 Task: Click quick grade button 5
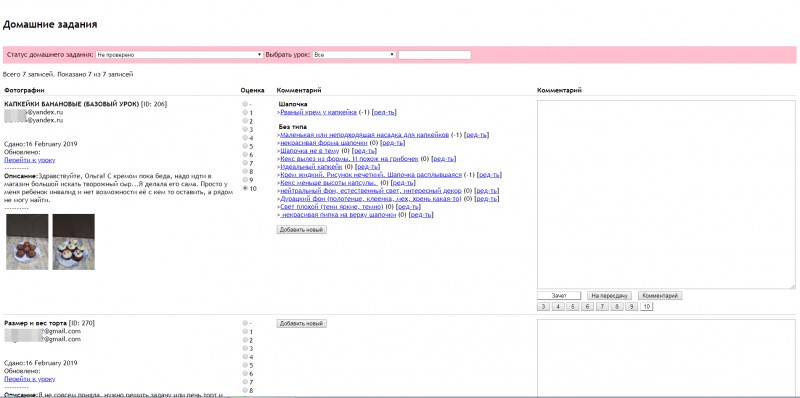pos(573,307)
